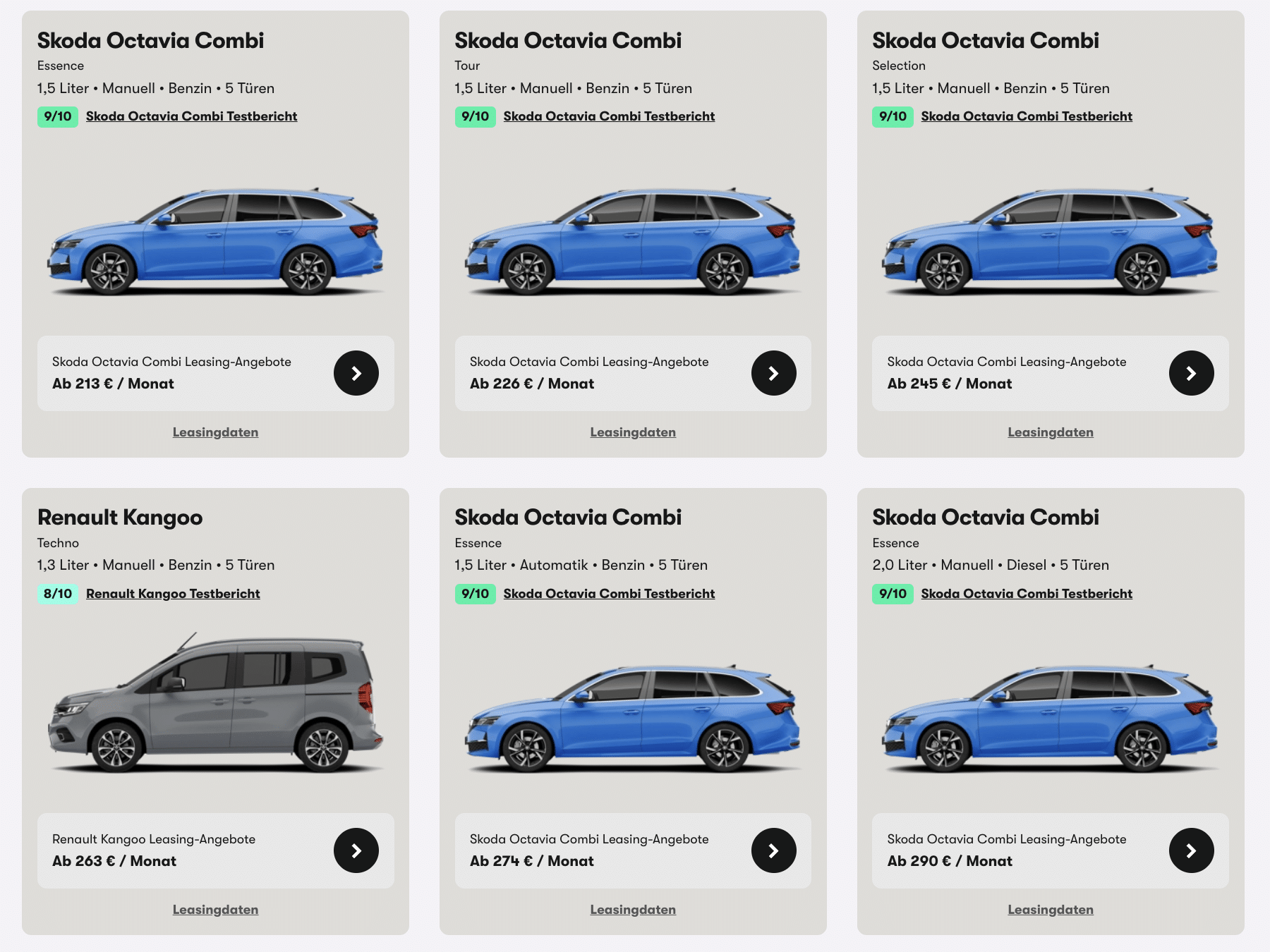Click the 9/10 badge on Octavia Tour
The width and height of the screenshot is (1270, 952).
[x=476, y=116]
